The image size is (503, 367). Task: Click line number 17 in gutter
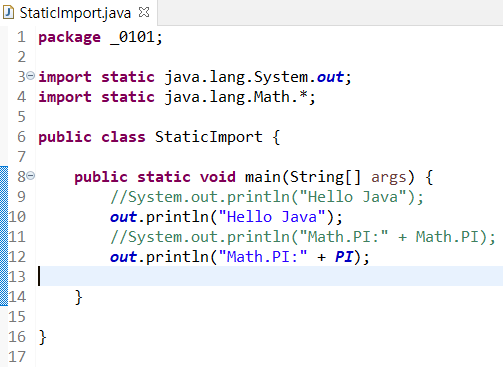tap(17, 357)
